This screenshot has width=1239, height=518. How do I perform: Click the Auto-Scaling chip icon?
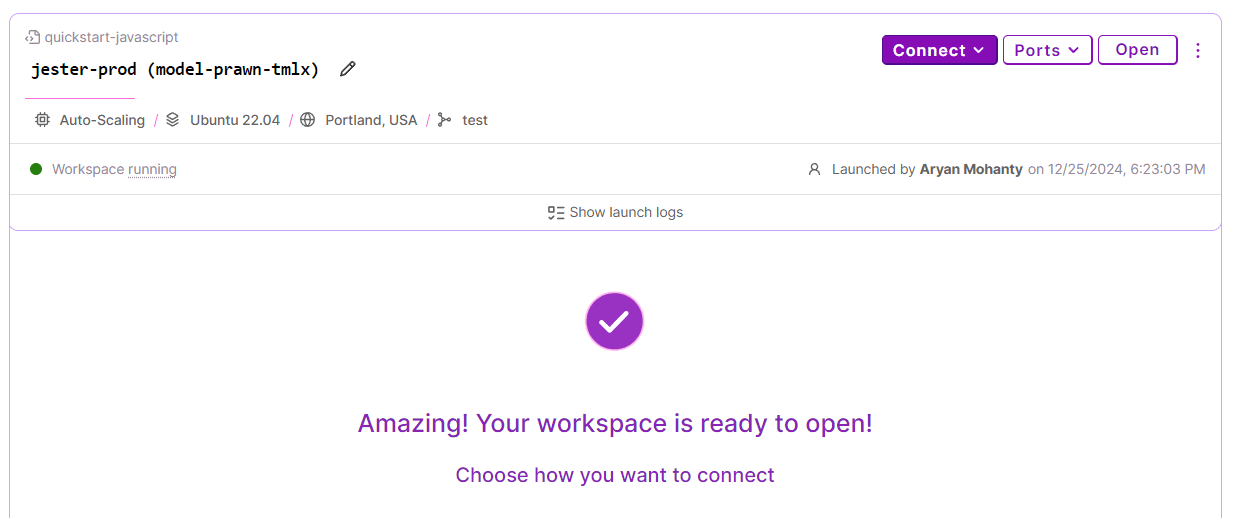42,120
